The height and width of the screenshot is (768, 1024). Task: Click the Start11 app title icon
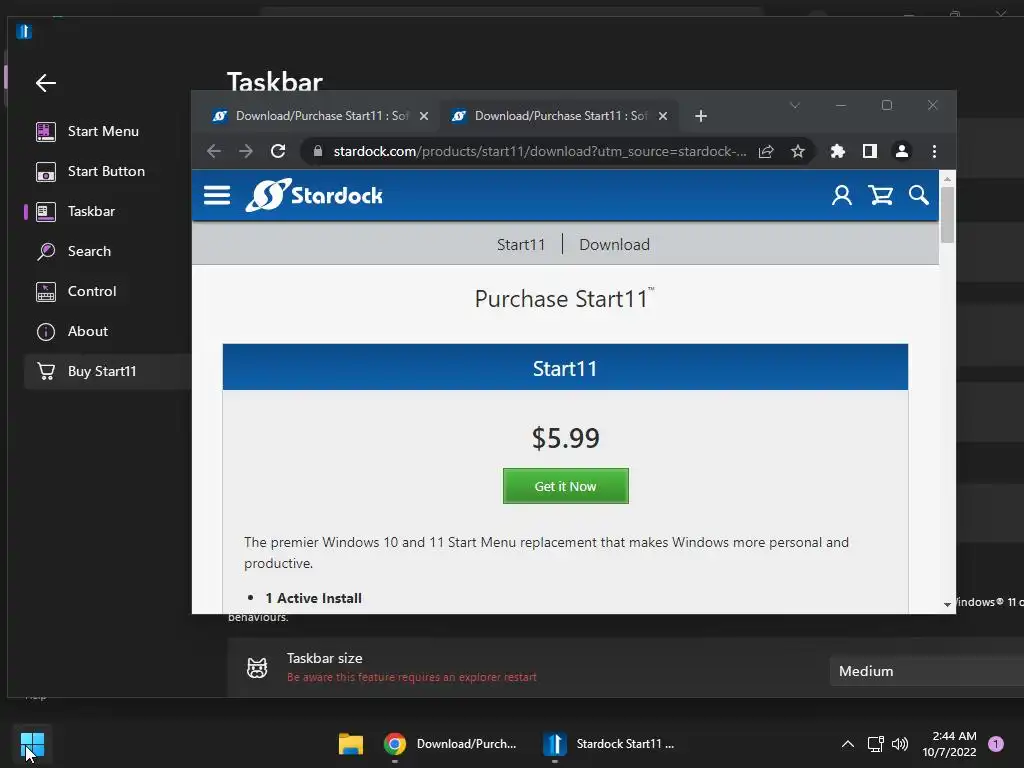click(x=24, y=31)
